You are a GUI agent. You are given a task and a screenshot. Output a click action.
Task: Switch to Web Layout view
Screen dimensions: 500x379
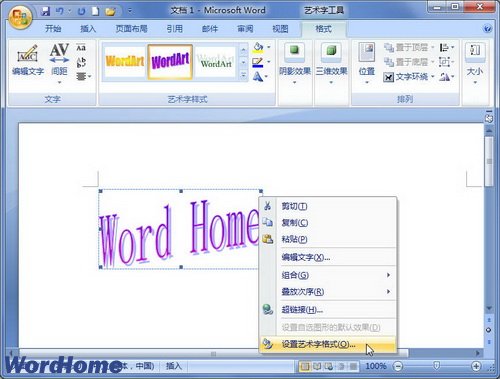pyautogui.click(x=329, y=367)
